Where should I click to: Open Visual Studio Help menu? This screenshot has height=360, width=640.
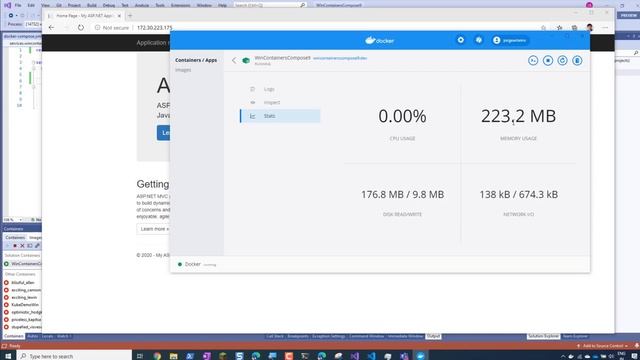(222, 5)
